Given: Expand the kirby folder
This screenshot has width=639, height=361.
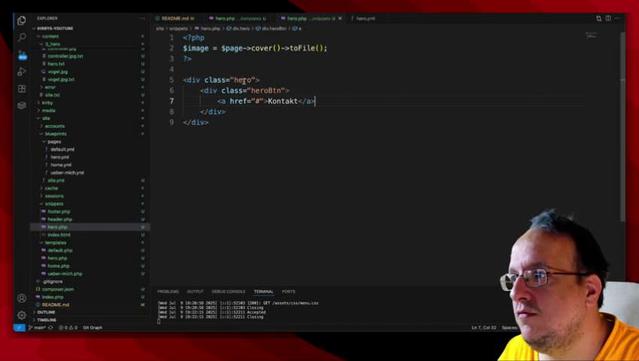Looking at the screenshot, I should pyautogui.click(x=47, y=103).
